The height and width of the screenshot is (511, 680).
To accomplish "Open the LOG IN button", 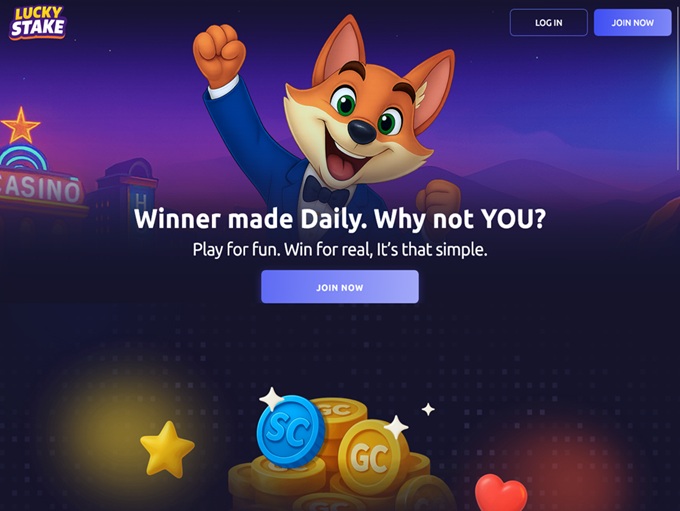I will (549, 23).
